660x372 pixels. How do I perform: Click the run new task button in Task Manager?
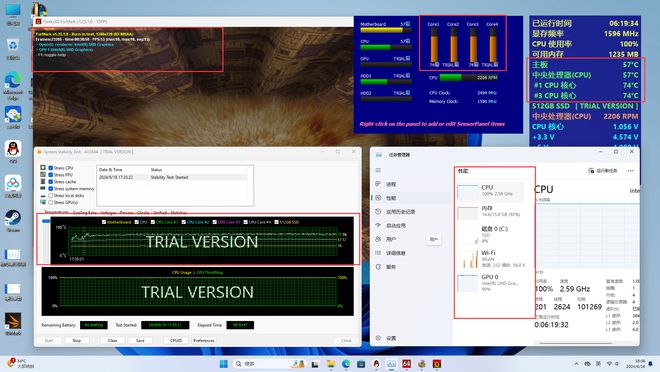[603, 170]
